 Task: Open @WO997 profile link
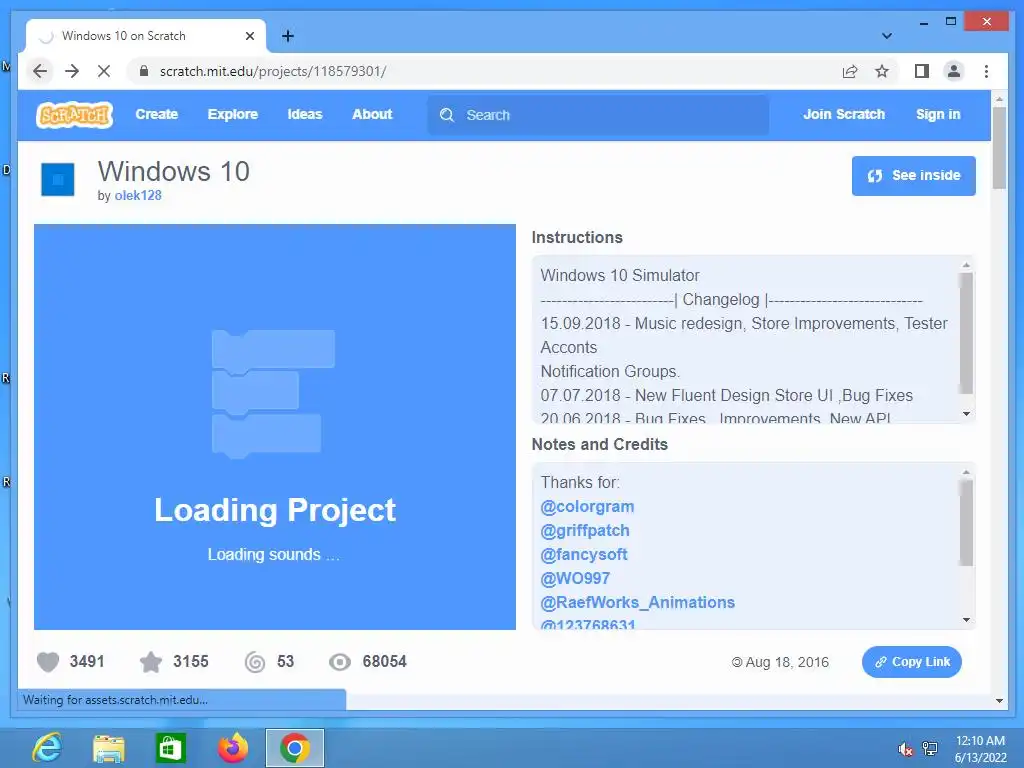tap(575, 579)
